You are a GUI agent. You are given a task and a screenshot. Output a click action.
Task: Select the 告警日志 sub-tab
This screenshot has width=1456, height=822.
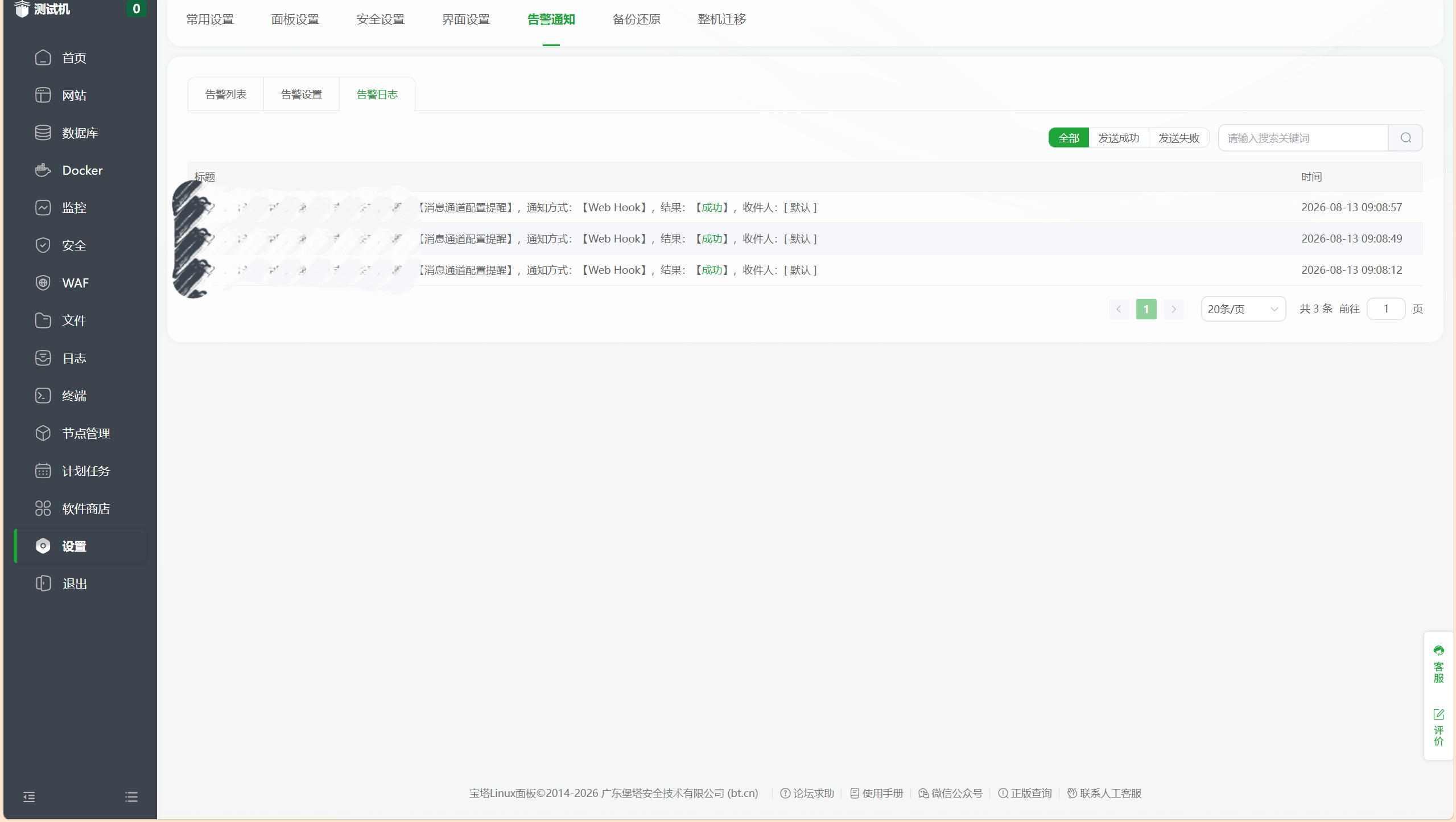pyautogui.click(x=377, y=94)
